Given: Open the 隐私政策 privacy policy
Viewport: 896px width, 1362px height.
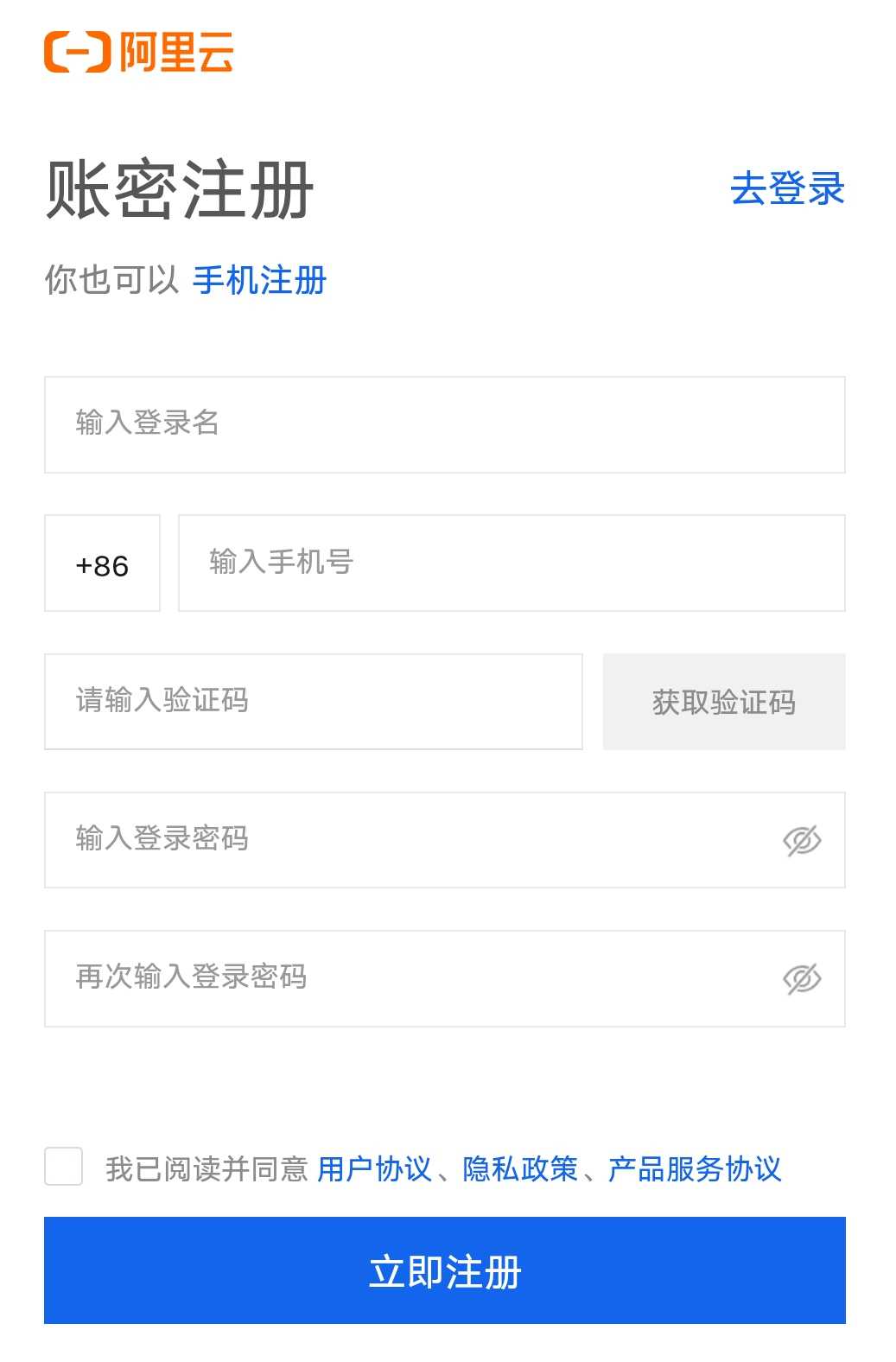Looking at the screenshot, I should click(x=520, y=1170).
